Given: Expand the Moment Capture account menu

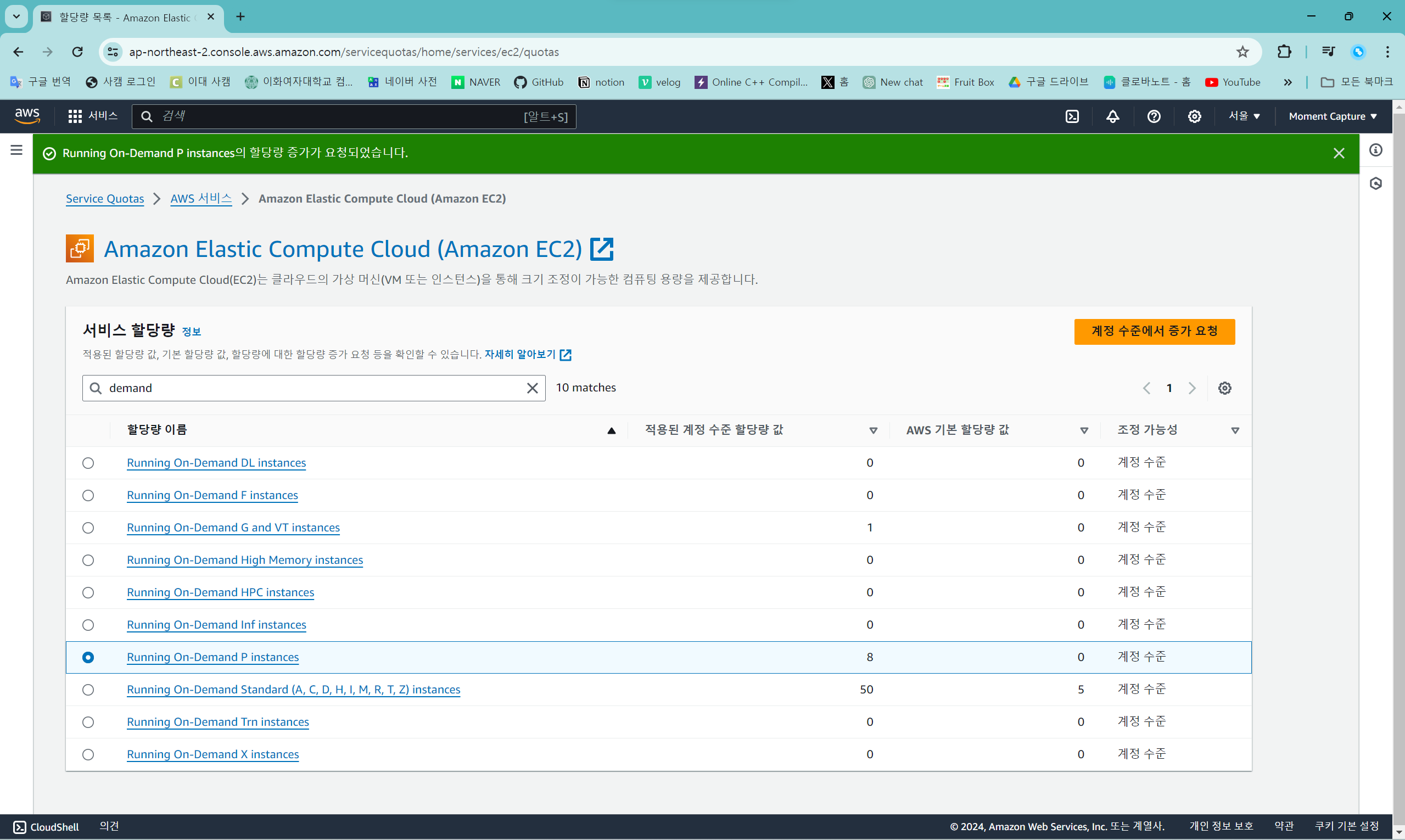Looking at the screenshot, I should coord(1332,116).
